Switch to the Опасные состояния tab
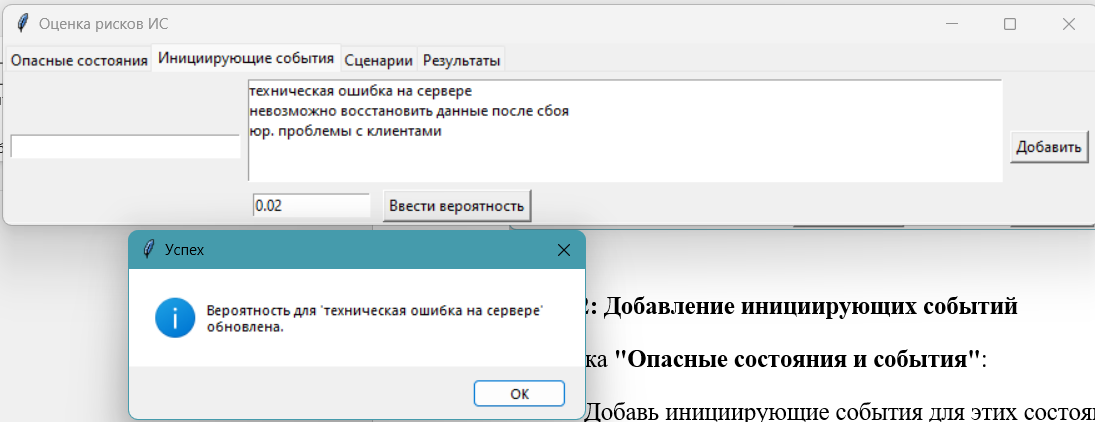This screenshot has width=1095, height=422. (79, 61)
